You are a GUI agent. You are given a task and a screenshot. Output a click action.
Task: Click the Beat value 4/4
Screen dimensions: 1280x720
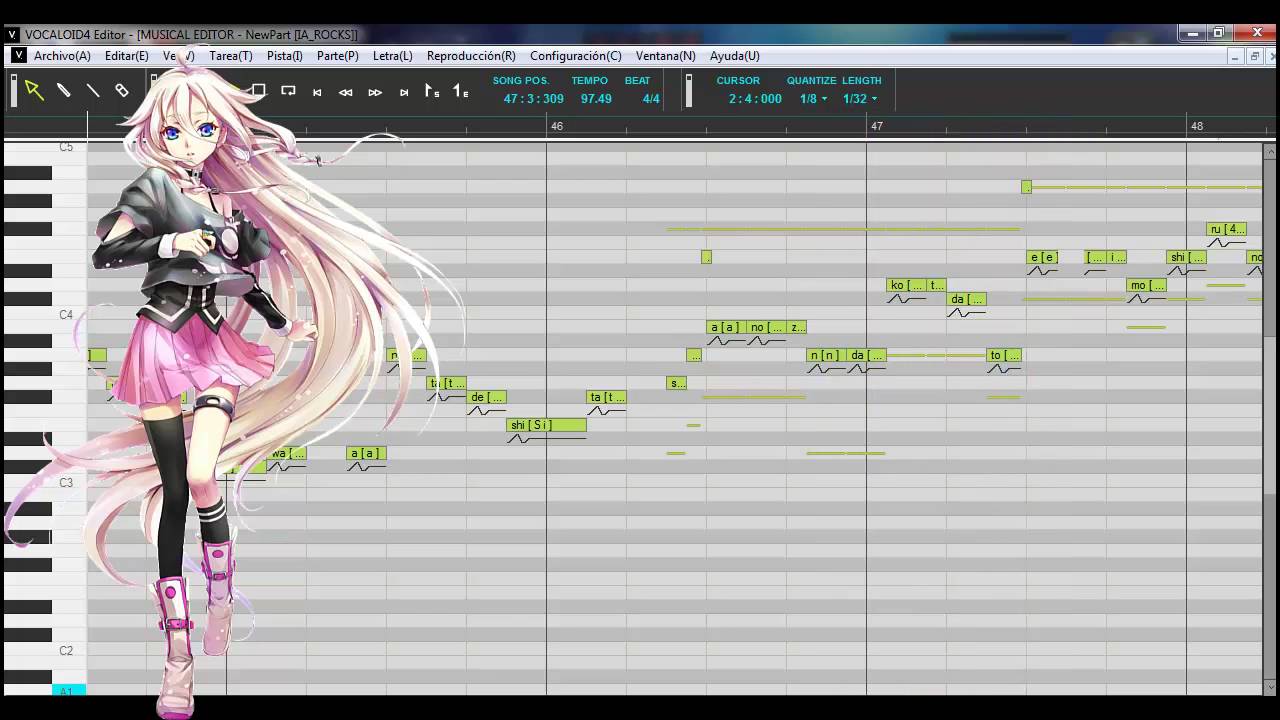[x=651, y=99]
